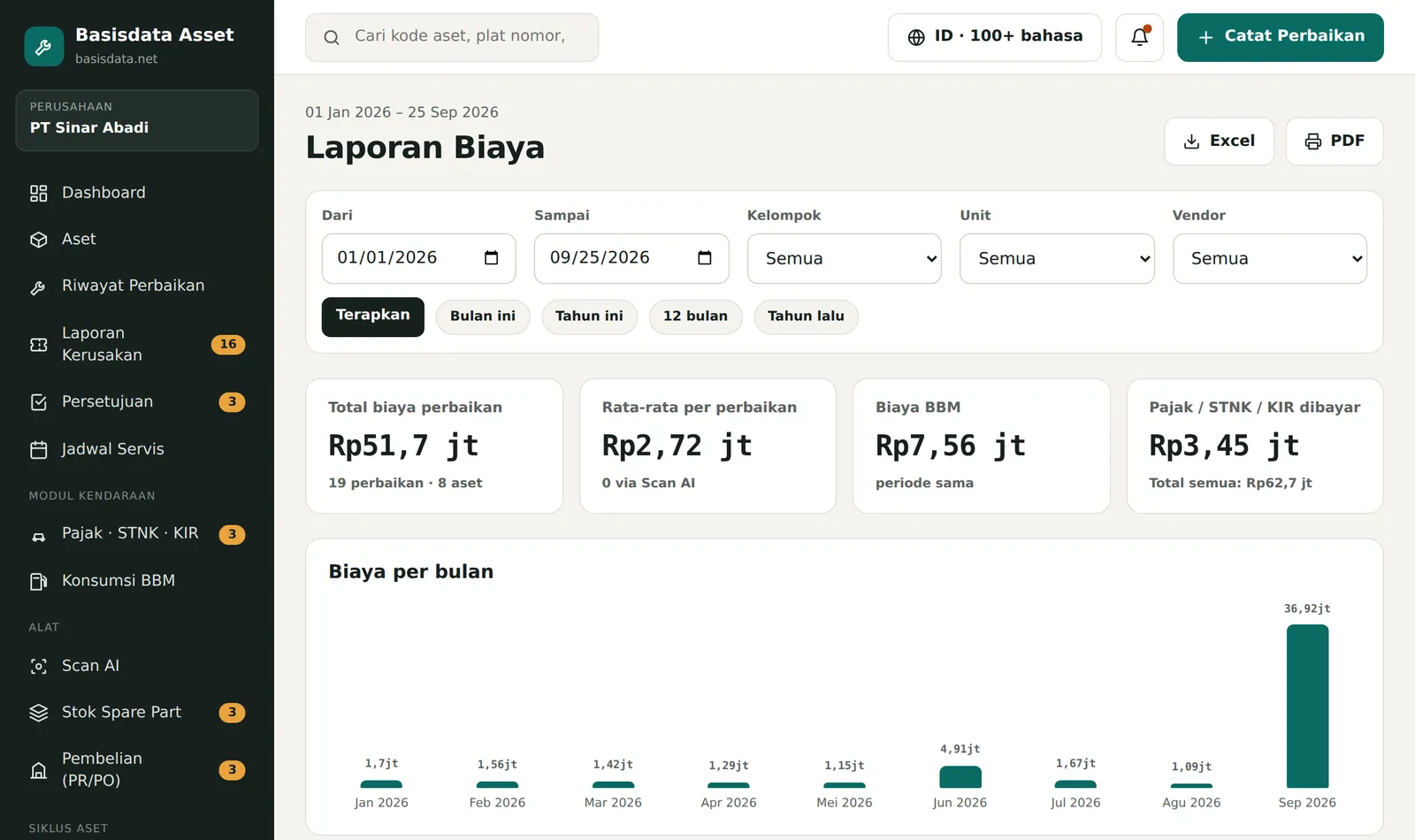The height and width of the screenshot is (840, 1415).
Task: Export report with the Excel button
Action: [x=1219, y=141]
